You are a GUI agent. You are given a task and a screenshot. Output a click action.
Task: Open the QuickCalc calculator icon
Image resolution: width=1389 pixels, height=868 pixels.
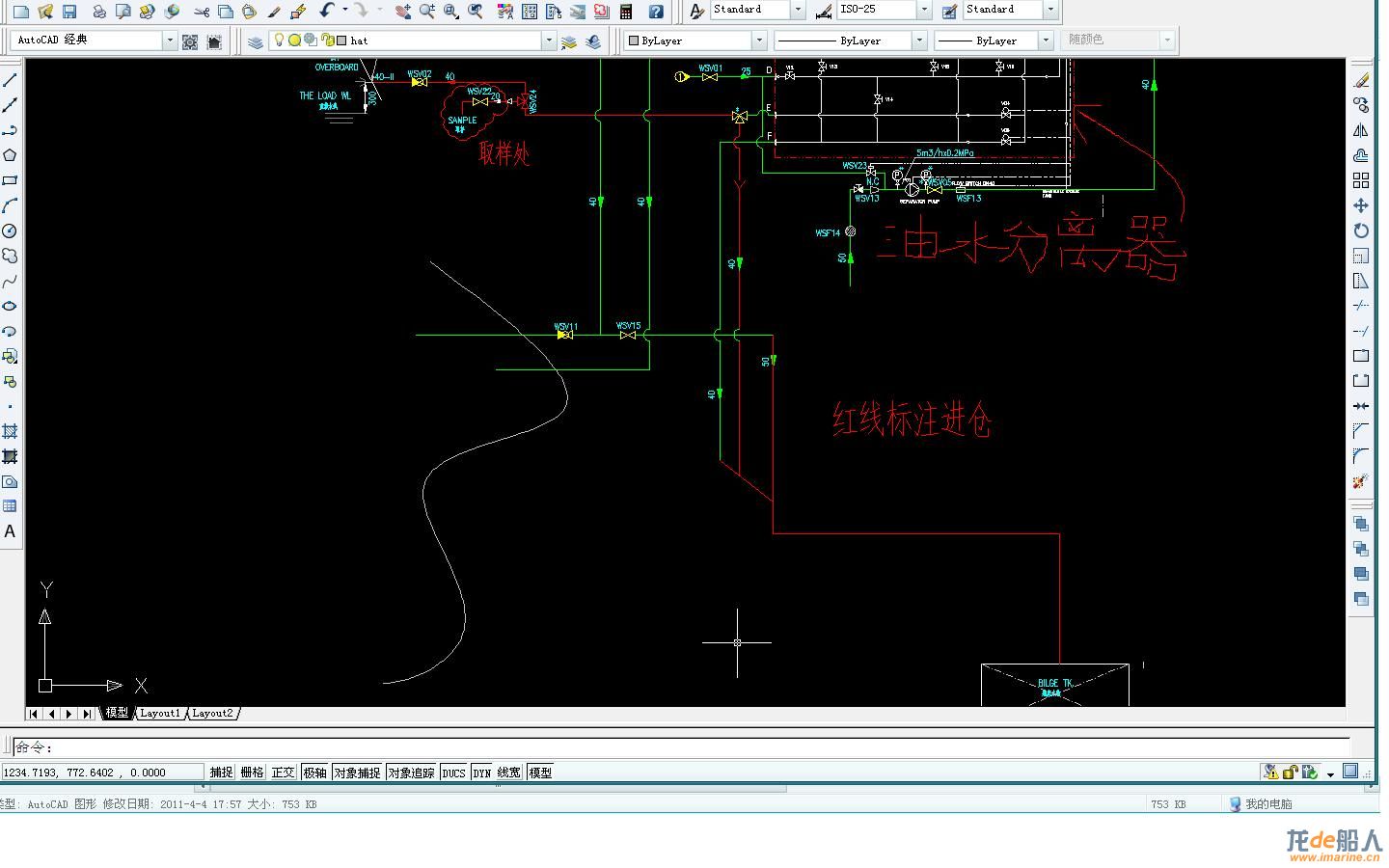(x=626, y=12)
